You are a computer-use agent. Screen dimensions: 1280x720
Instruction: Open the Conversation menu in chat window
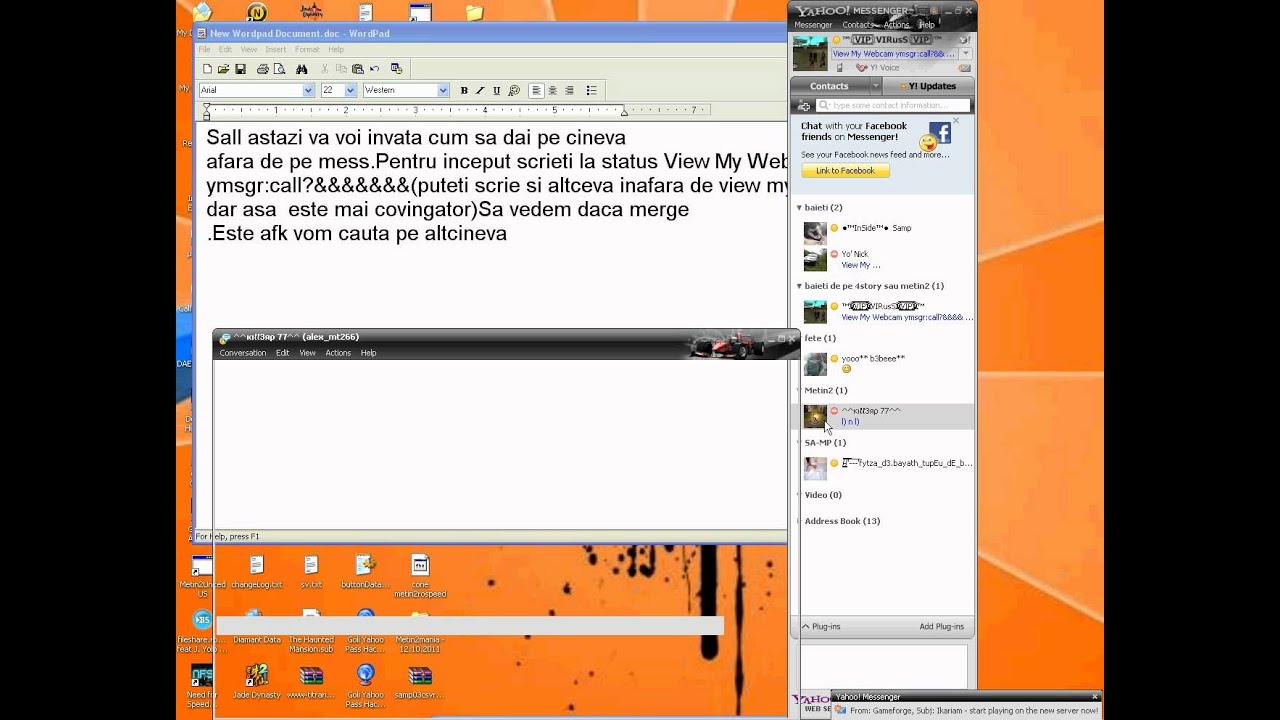pos(243,353)
